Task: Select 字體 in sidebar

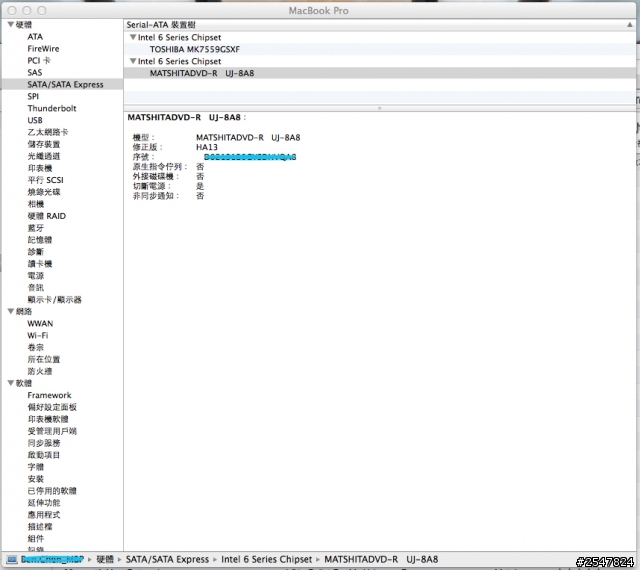Action: tap(36, 467)
